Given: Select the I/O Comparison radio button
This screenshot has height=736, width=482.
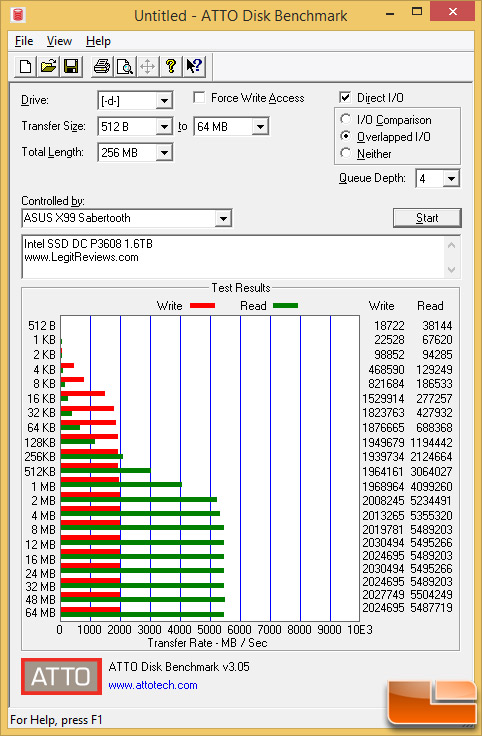Looking at the screenshot, I should [x=345, y=119].
